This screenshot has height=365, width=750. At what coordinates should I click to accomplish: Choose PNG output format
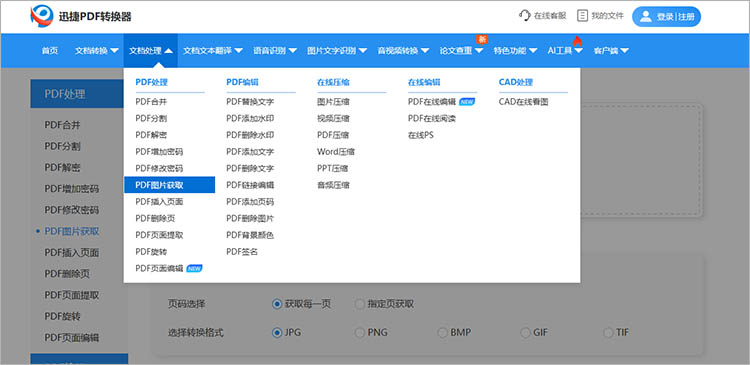(360, 332)
